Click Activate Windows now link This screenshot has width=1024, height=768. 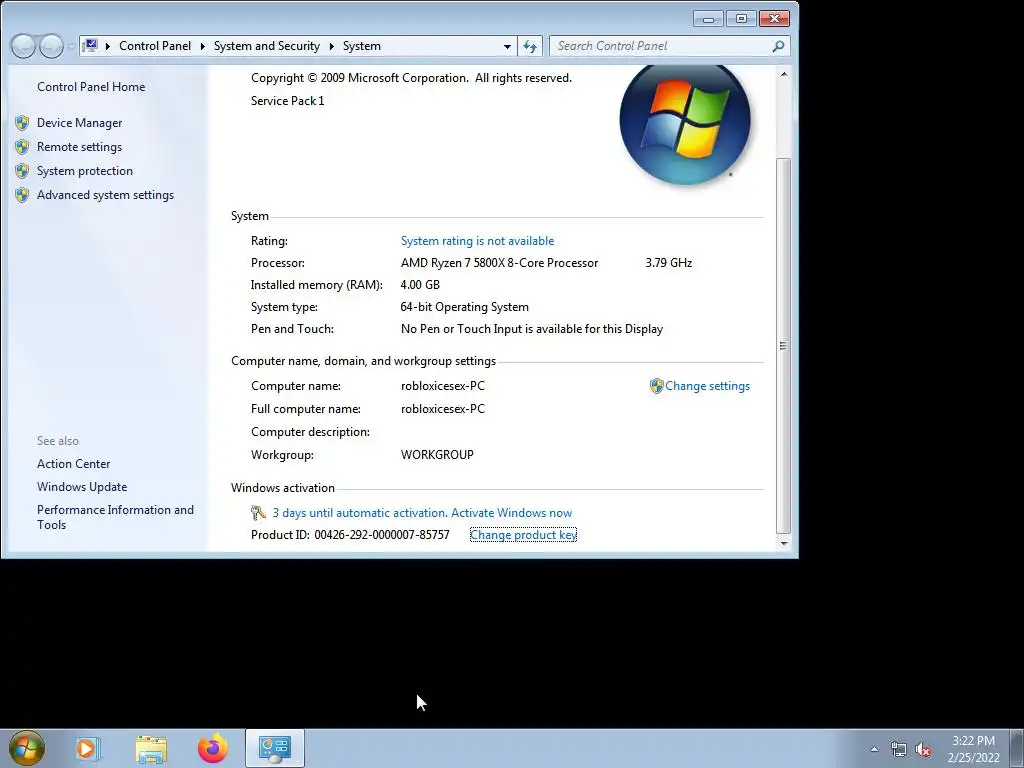point(511,513)
